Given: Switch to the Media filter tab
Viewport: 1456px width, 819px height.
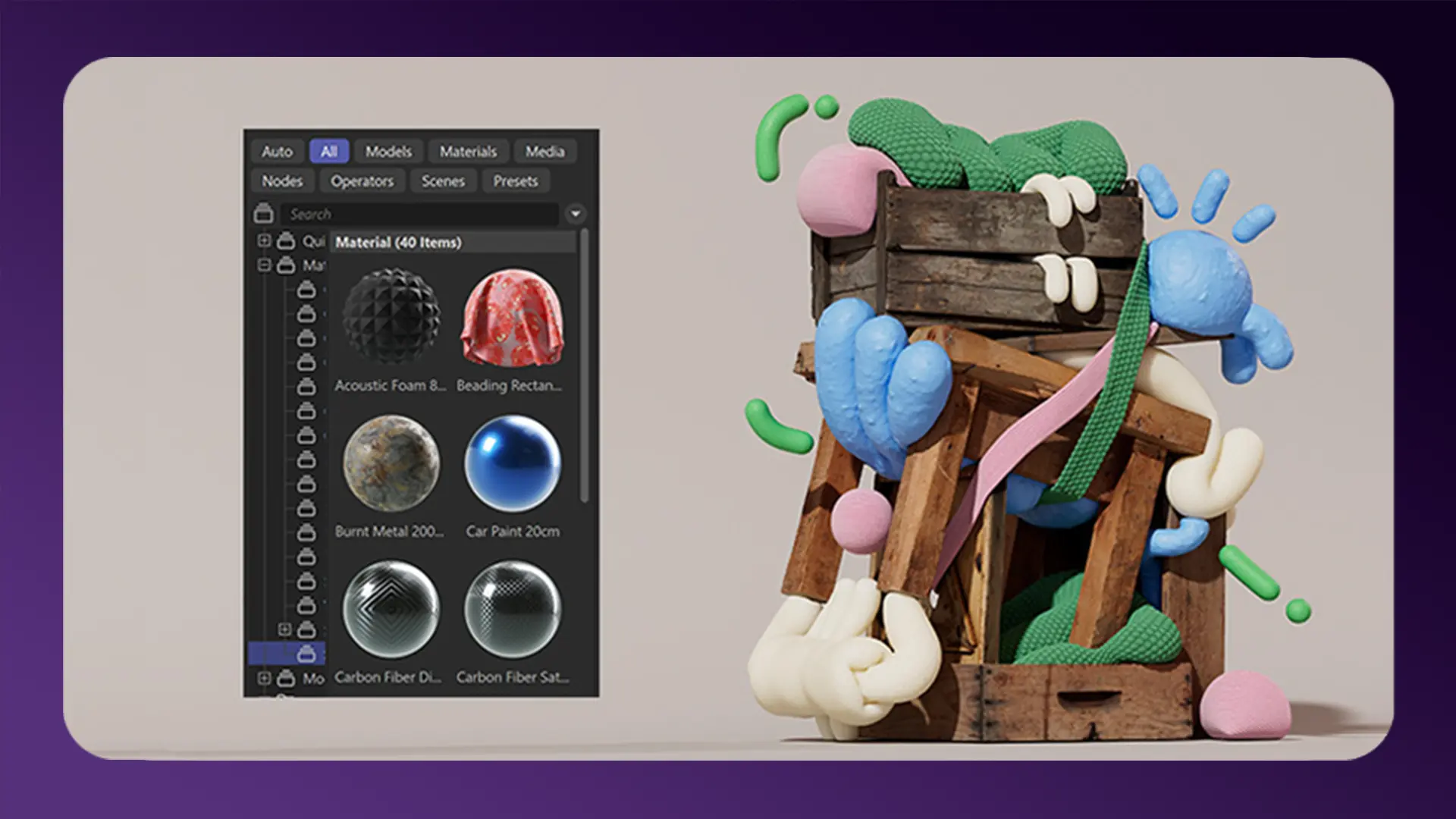Looking at the screenshot, I should (544, 152).
